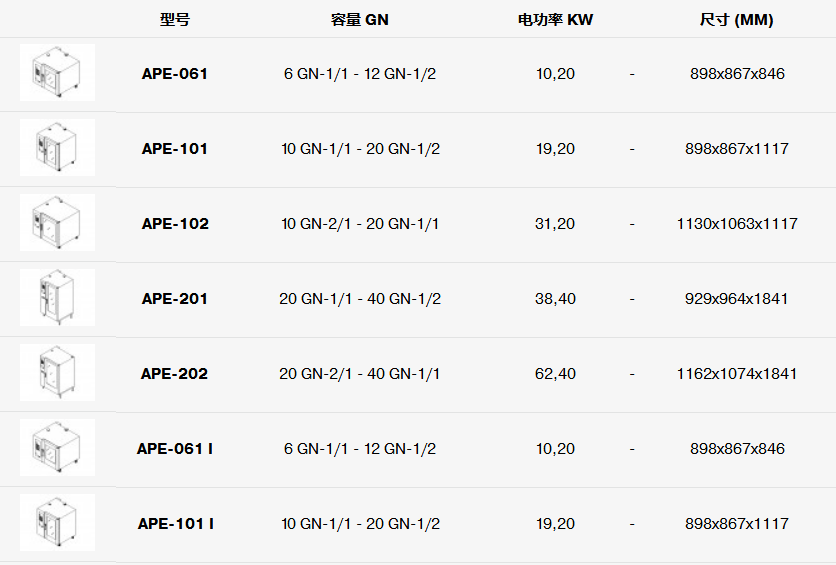Select the APE-202 oven thumbnail
Screen dimensions: 836x565
(58, 373)
